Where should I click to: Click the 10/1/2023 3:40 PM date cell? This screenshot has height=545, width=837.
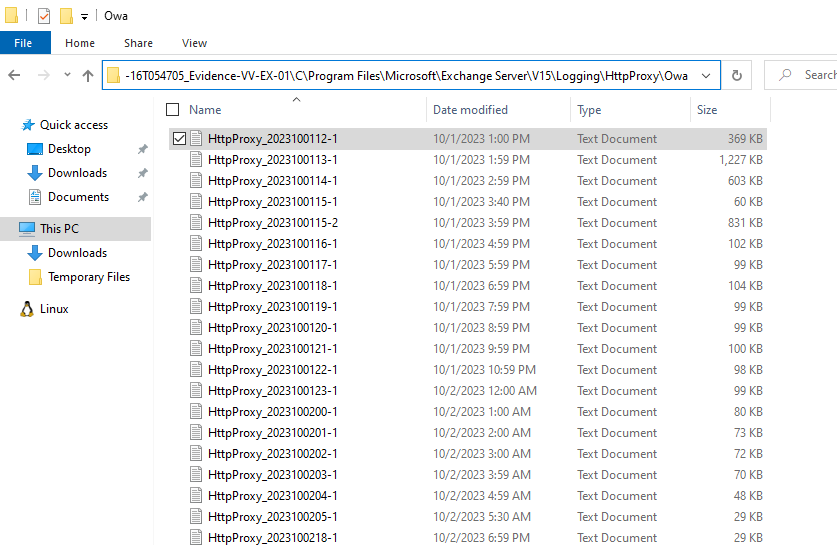coord(481,202)
